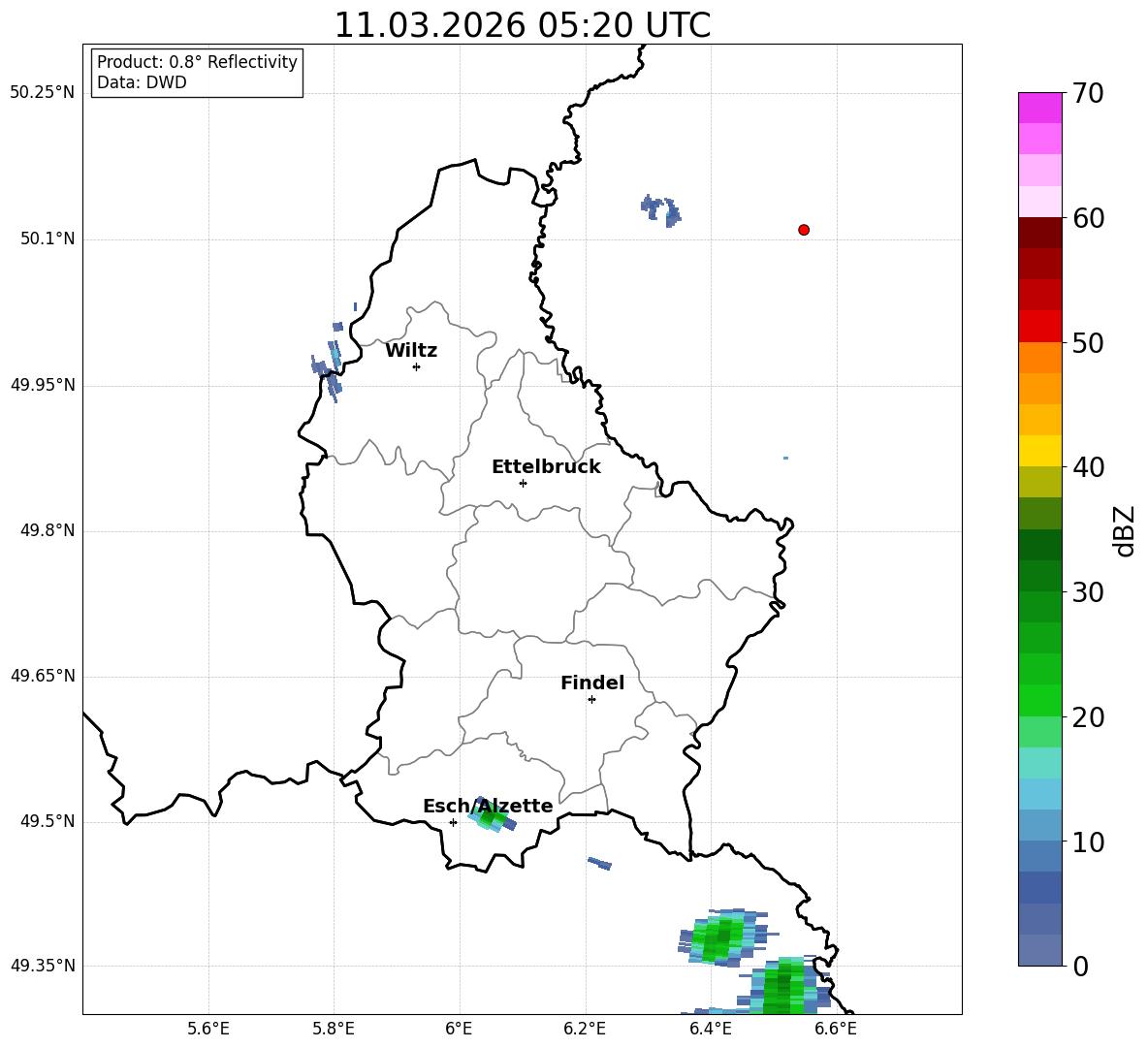This screenshot has height=1048, width=1148.
Task: Click the 6.2°E longitude label
Action: [585, 1029]
